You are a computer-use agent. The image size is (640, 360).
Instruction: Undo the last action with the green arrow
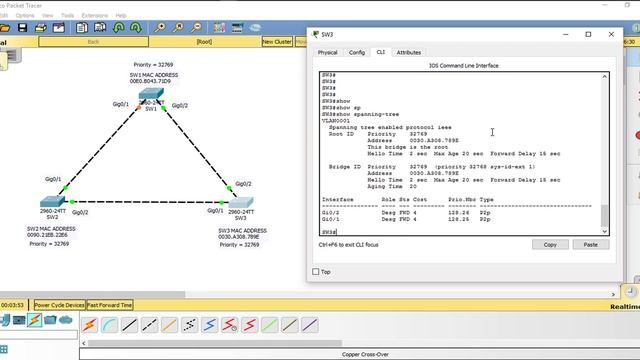119,28
